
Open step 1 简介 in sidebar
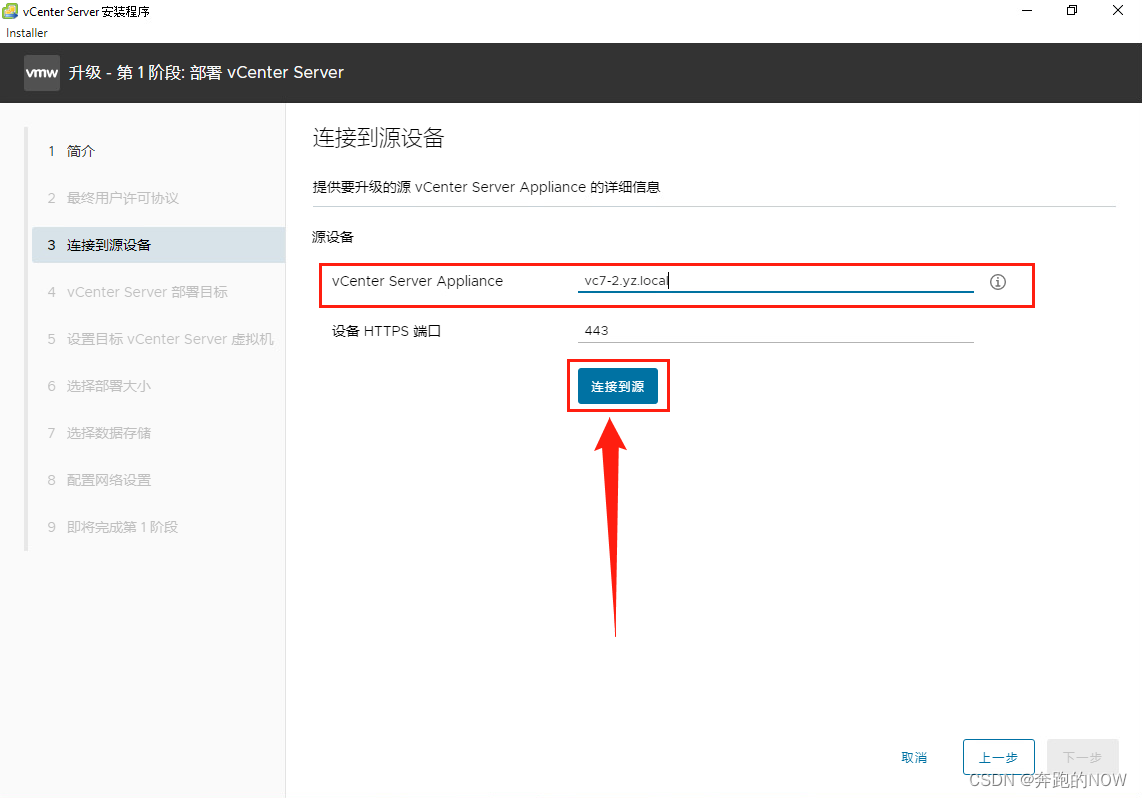[x=159, y=151]
